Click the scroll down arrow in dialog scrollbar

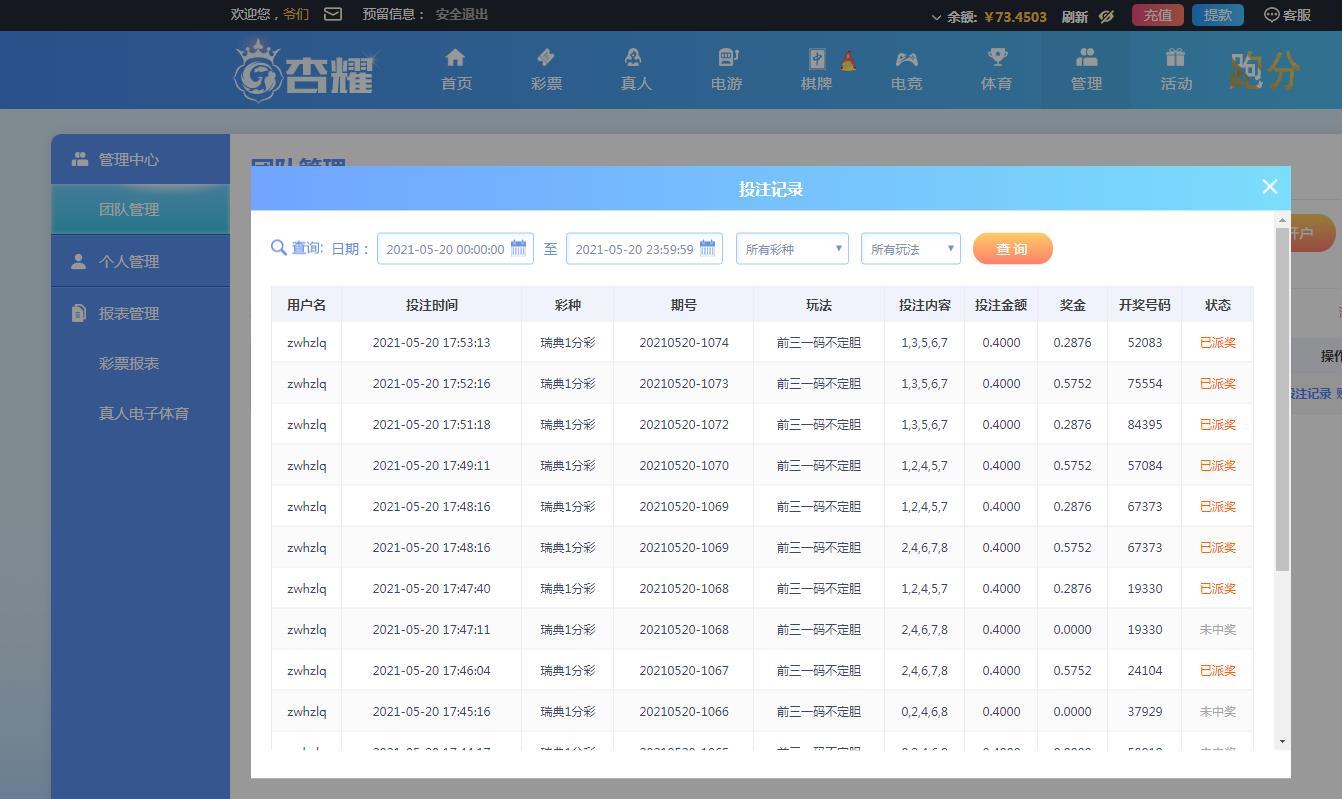[x=1282, y=741]
